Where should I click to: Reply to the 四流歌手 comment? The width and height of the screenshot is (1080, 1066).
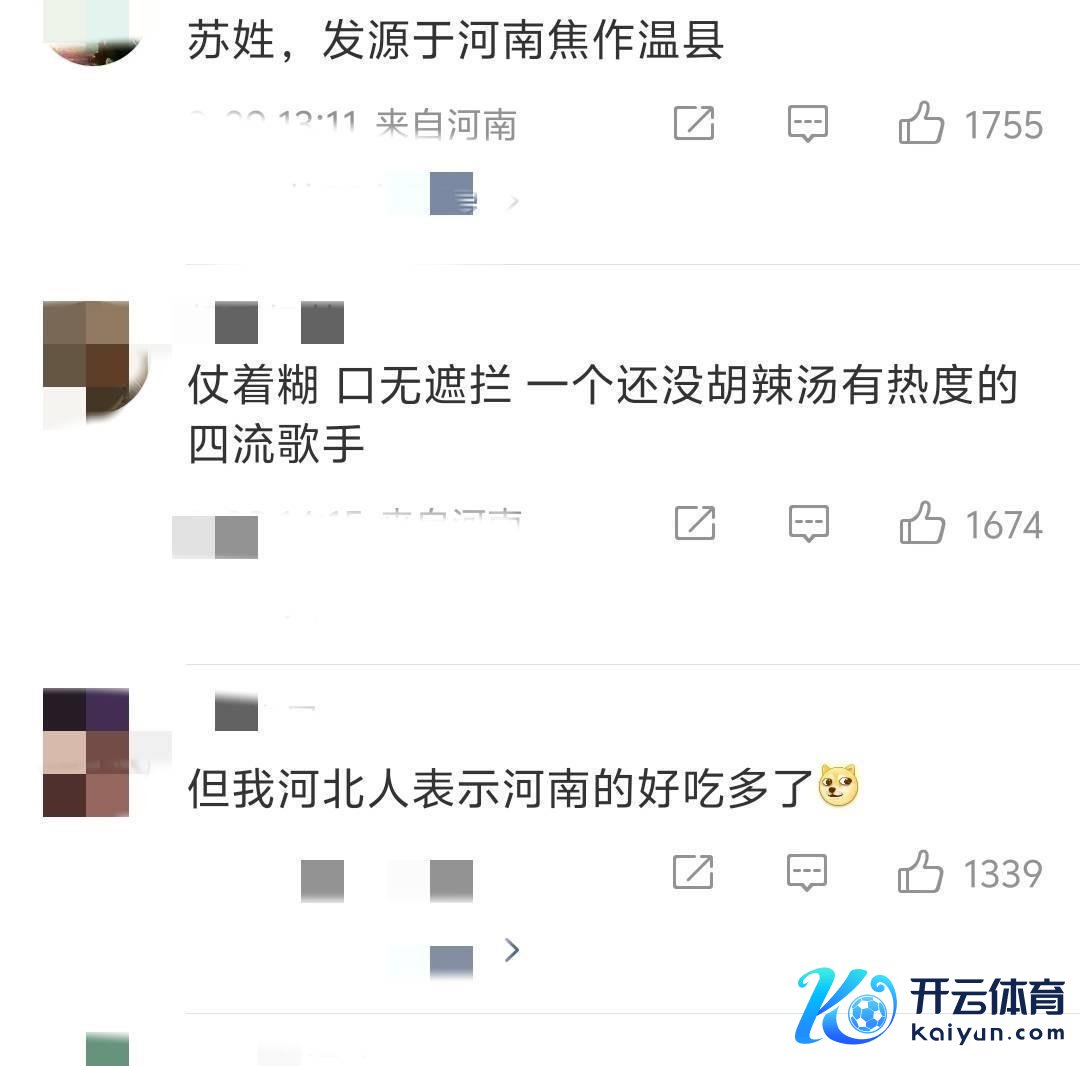(809, 524)
